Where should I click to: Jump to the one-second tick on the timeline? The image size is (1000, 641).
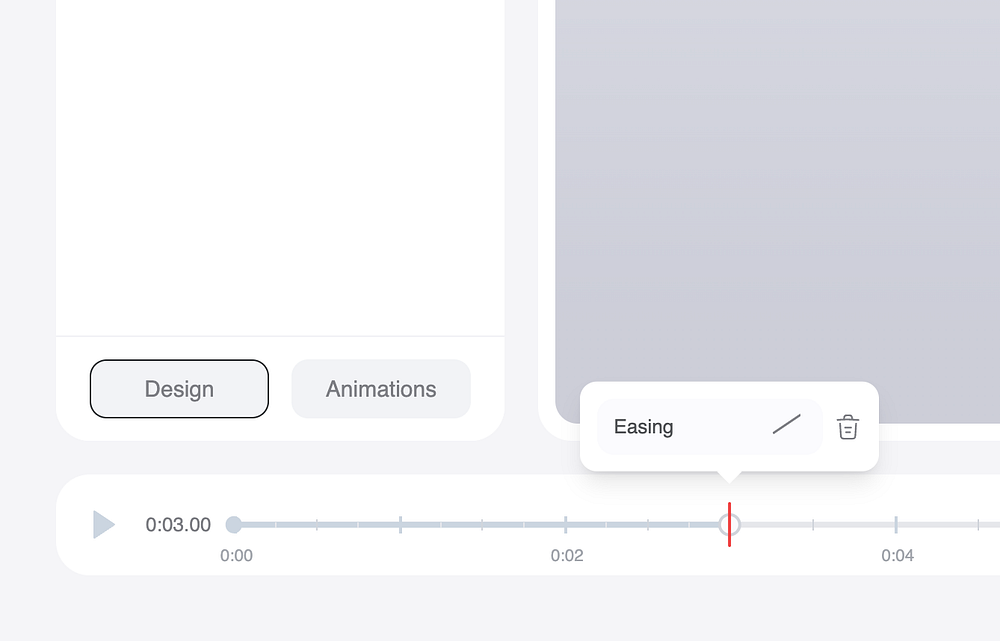coord(400,524)
